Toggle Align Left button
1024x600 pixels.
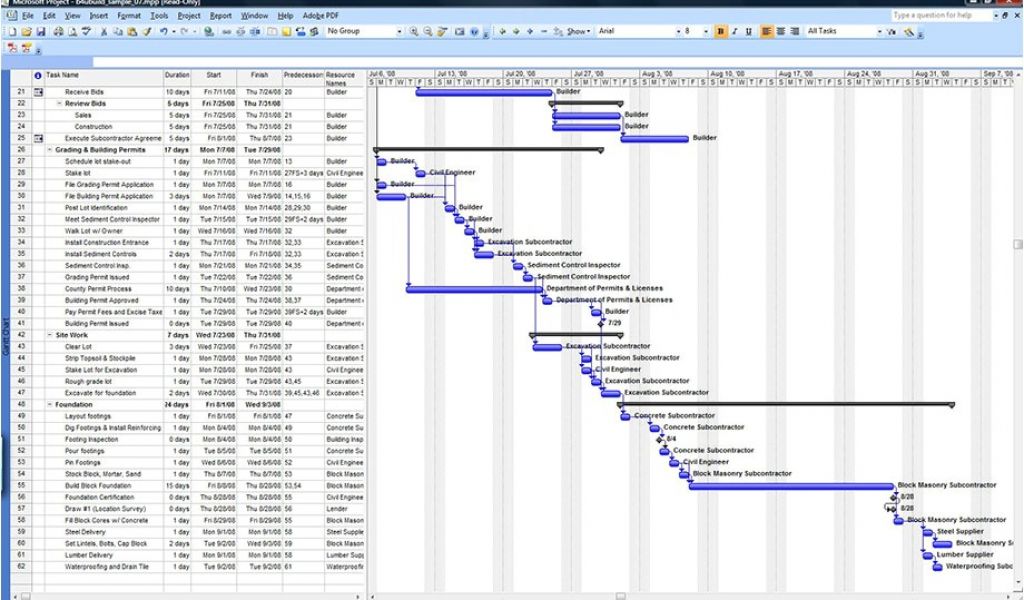pyautogui.click(x=766, y=31)
